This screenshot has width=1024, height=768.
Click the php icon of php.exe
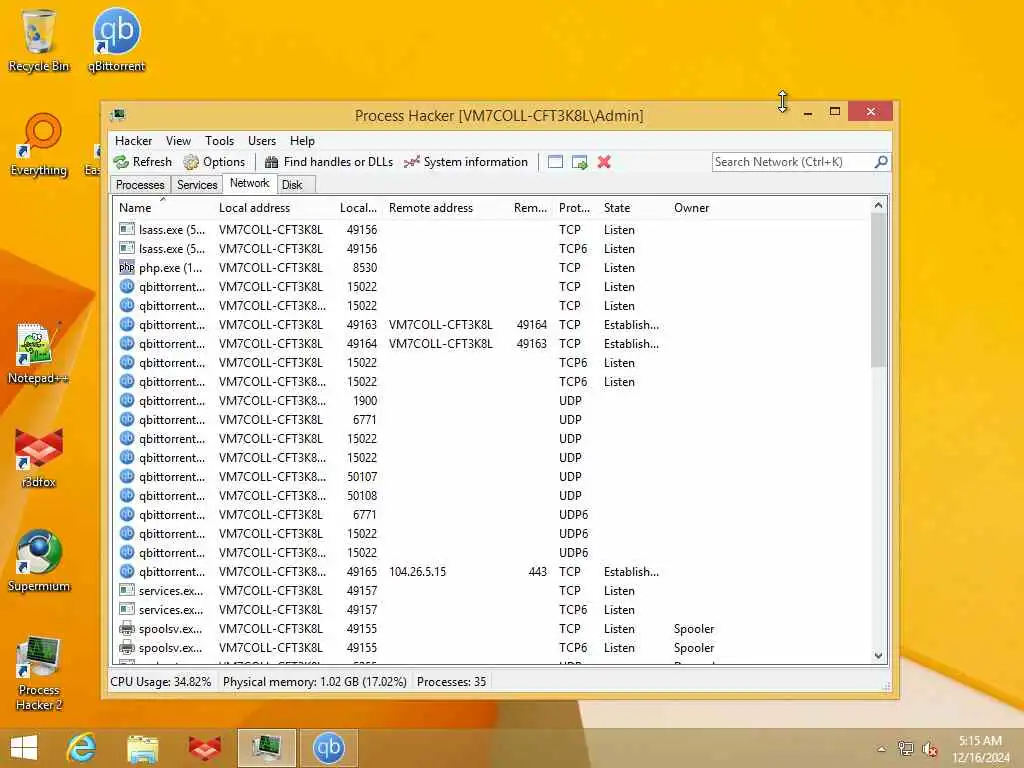127,267
